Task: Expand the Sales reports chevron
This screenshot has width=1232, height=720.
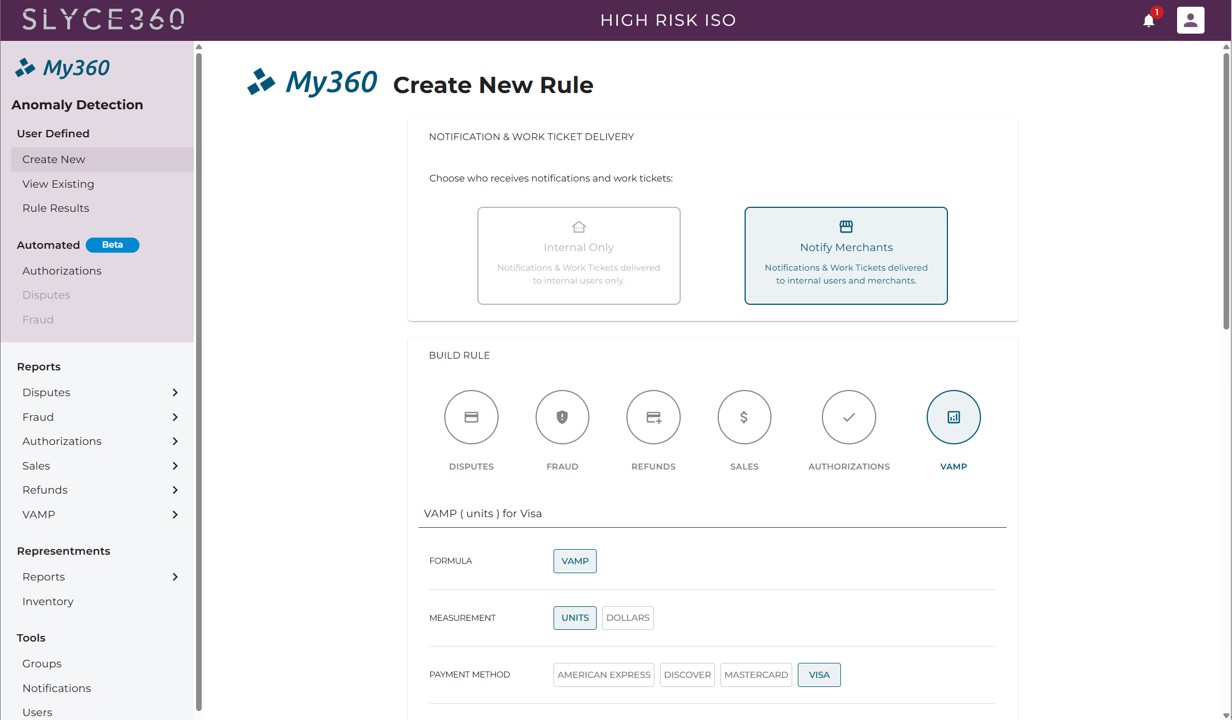Action: tap(175, 466)
